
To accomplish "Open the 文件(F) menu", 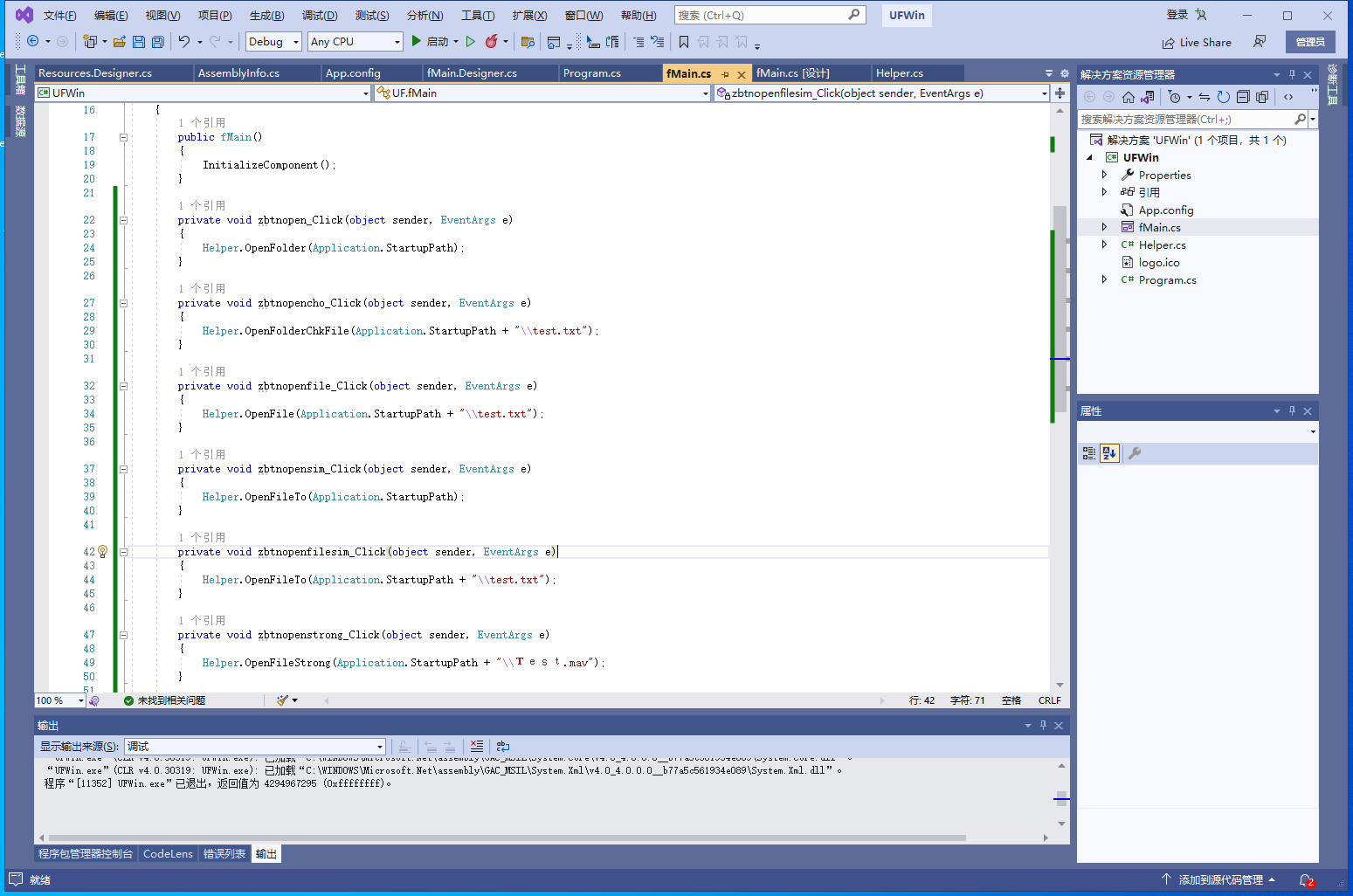I will tap(59, 16).
